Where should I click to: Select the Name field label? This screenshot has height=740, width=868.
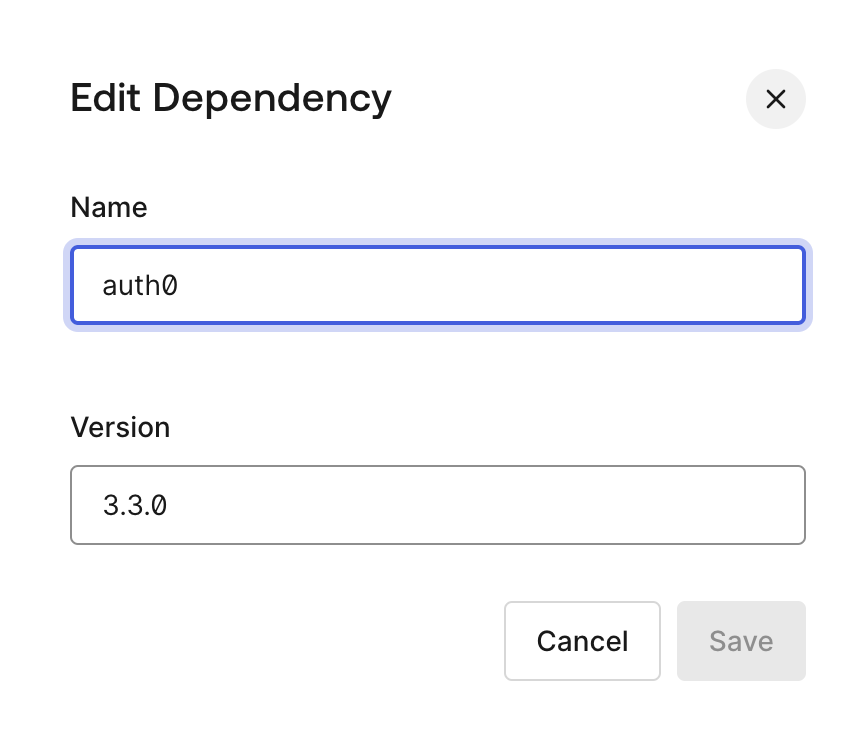click(109, 208)
